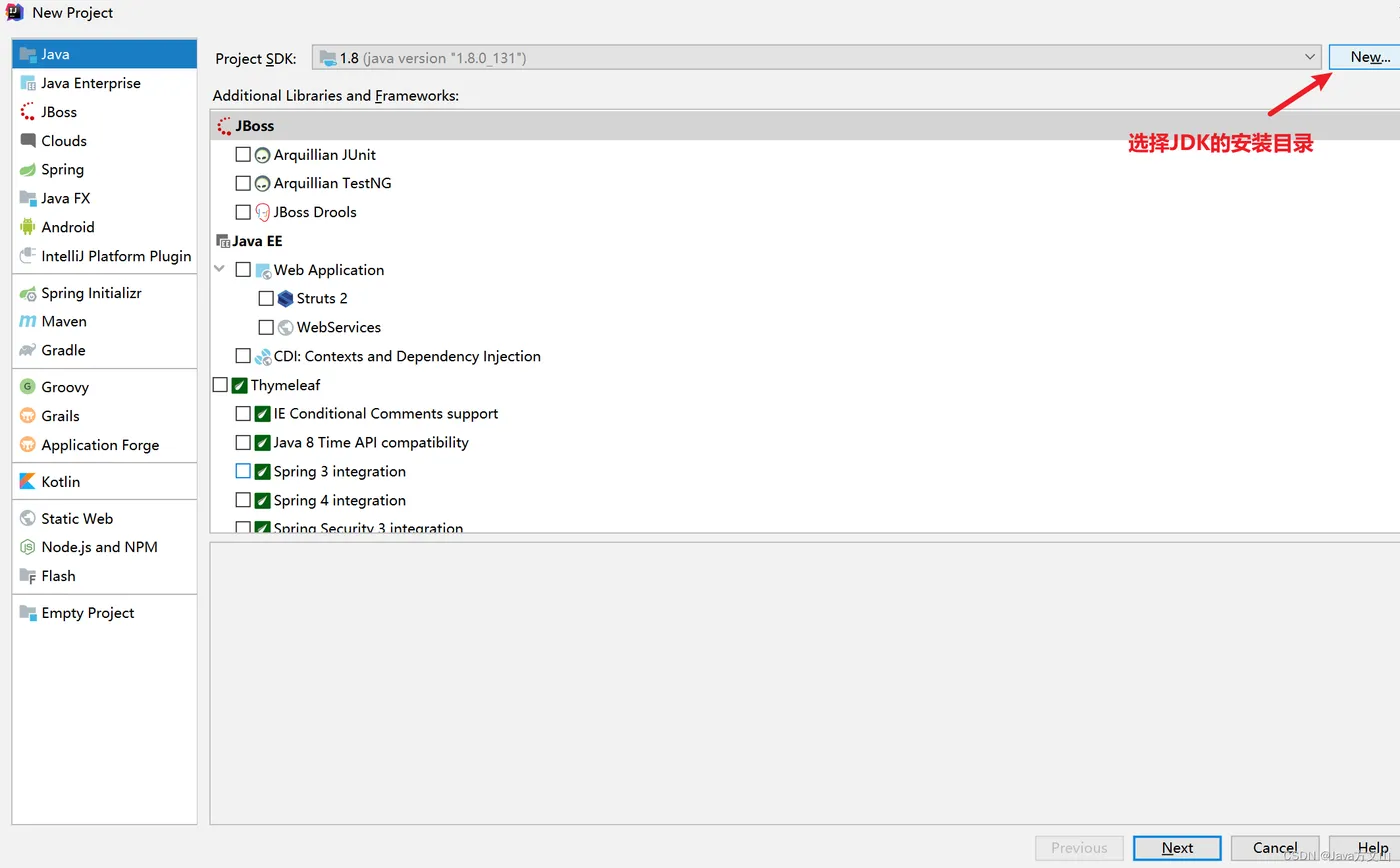
Task: Select the Static Web globe icon
Action: [28, 518]
